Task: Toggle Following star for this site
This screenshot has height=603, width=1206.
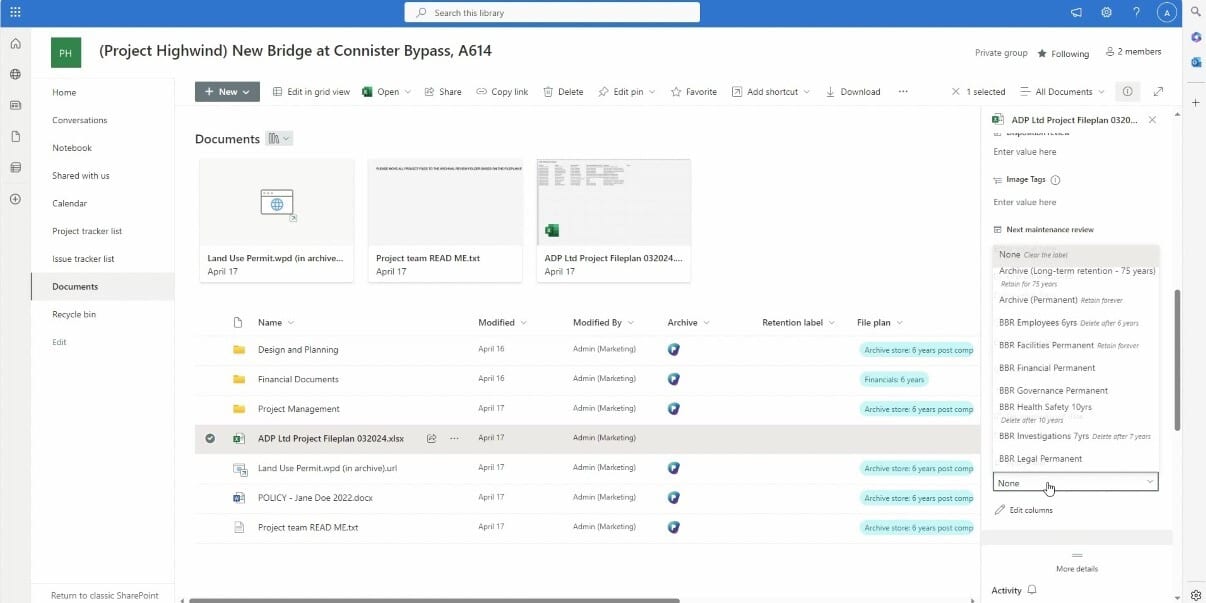Action: pyautogui.click(x=1063, y=53)
